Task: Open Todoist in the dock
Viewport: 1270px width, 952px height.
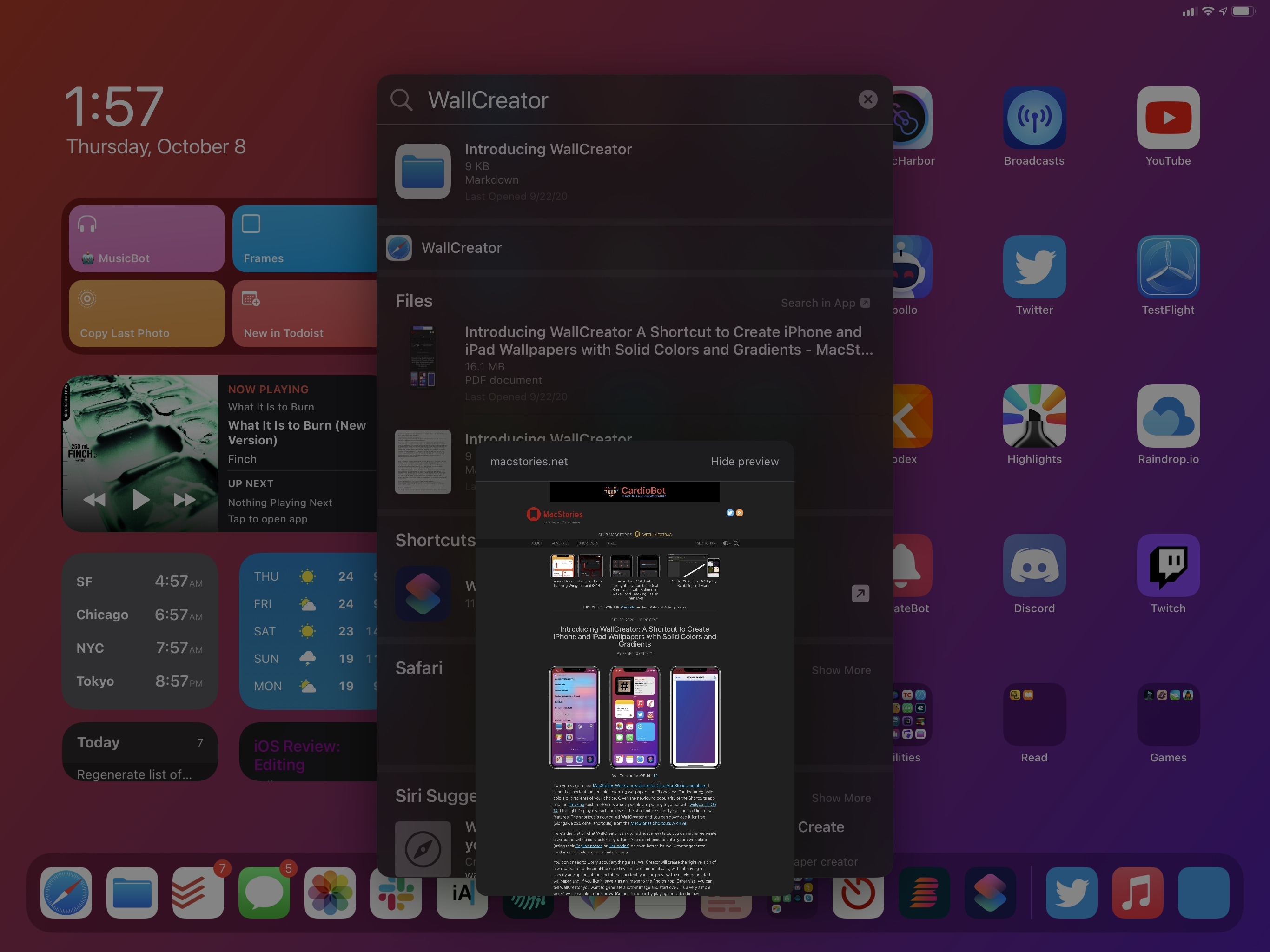Action: click(x=198, y=892)
